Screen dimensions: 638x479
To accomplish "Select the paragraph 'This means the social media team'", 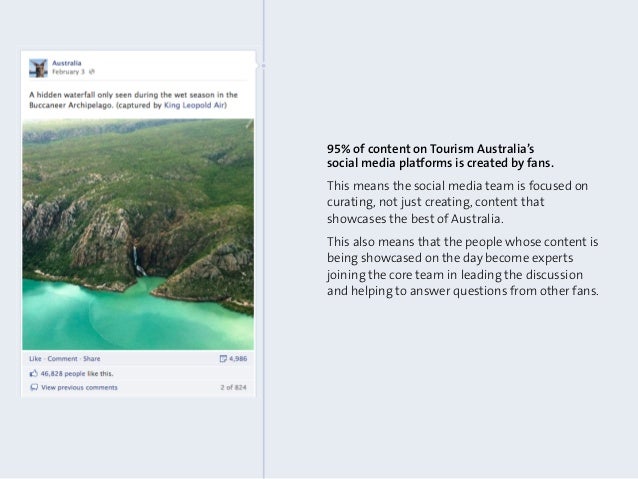I will tap(457, 202).
